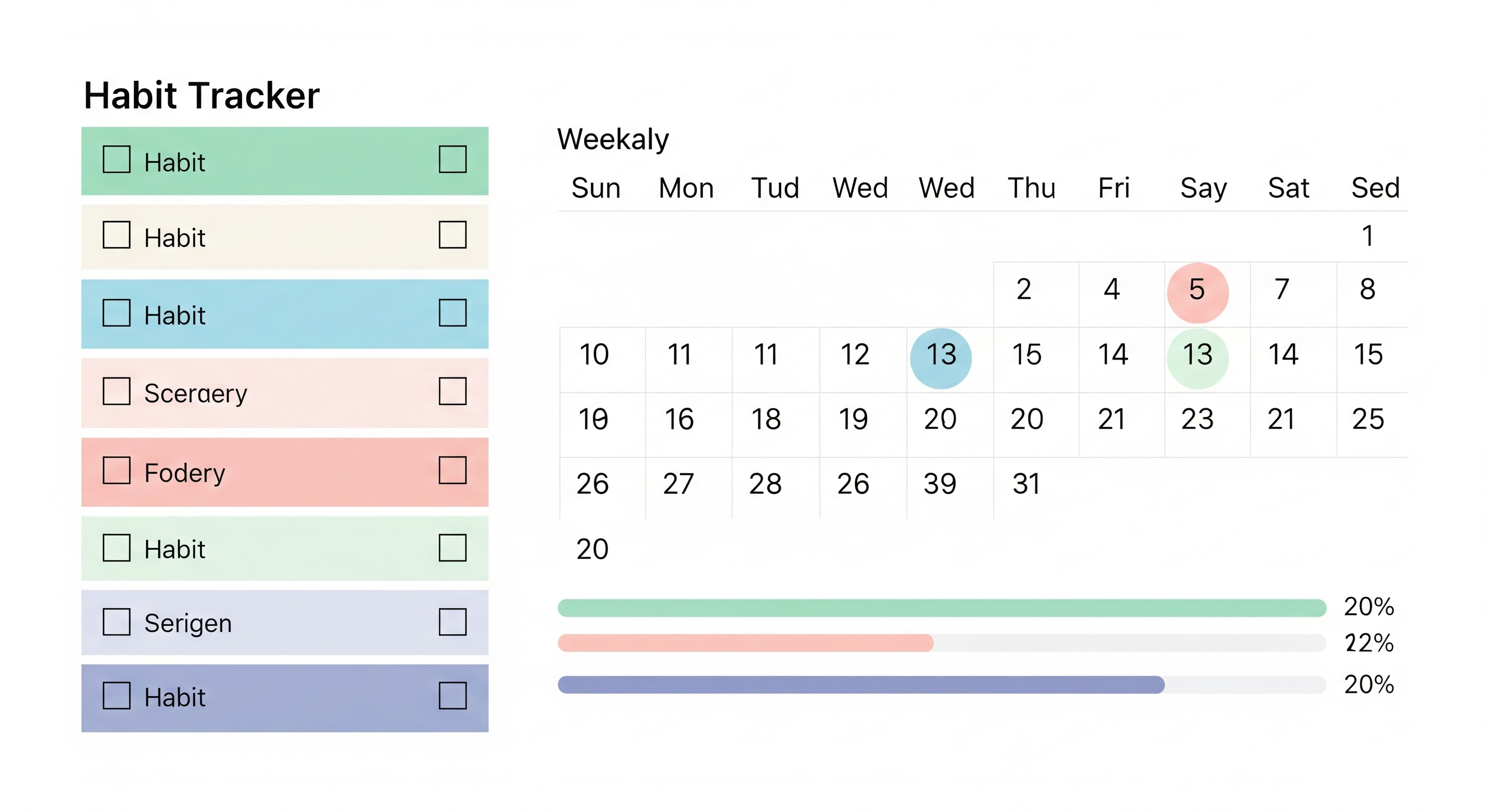Click the Fri day header
Viewport: 1489px width, 812px height.
[1113, 188]
